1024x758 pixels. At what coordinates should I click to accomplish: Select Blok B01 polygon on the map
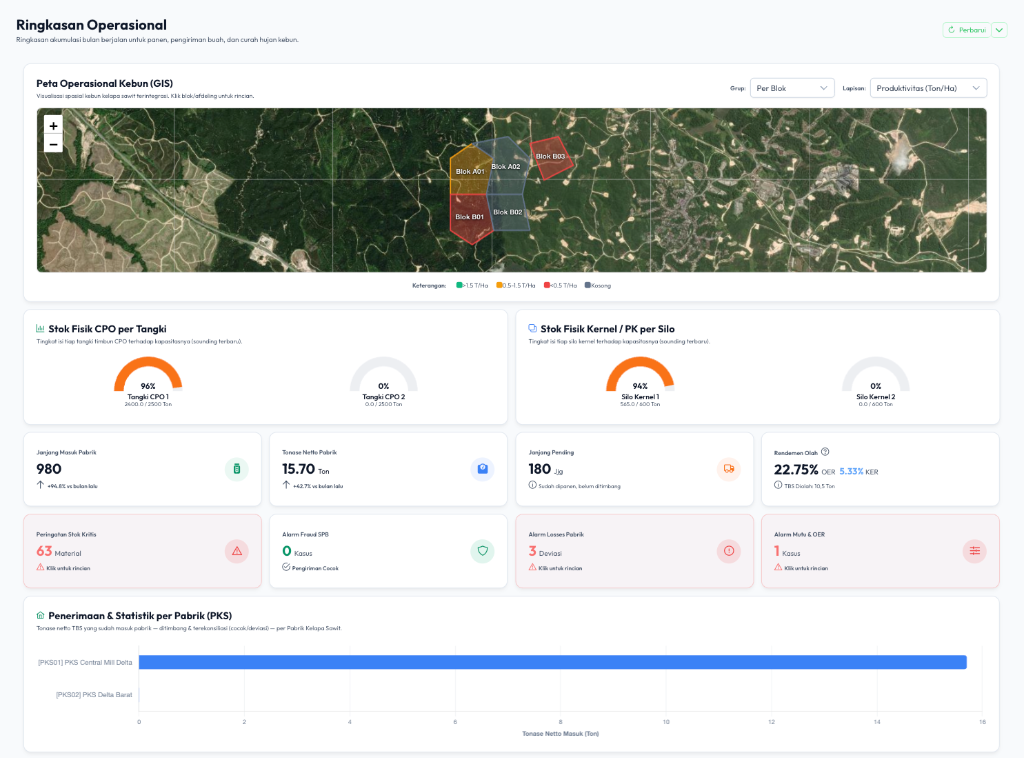[470, 217]
